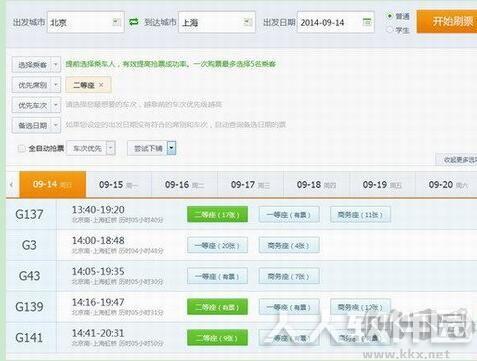Switch to the 09-17 date tab
This screenshot has width=477, height=361.
tap(250, 184)
